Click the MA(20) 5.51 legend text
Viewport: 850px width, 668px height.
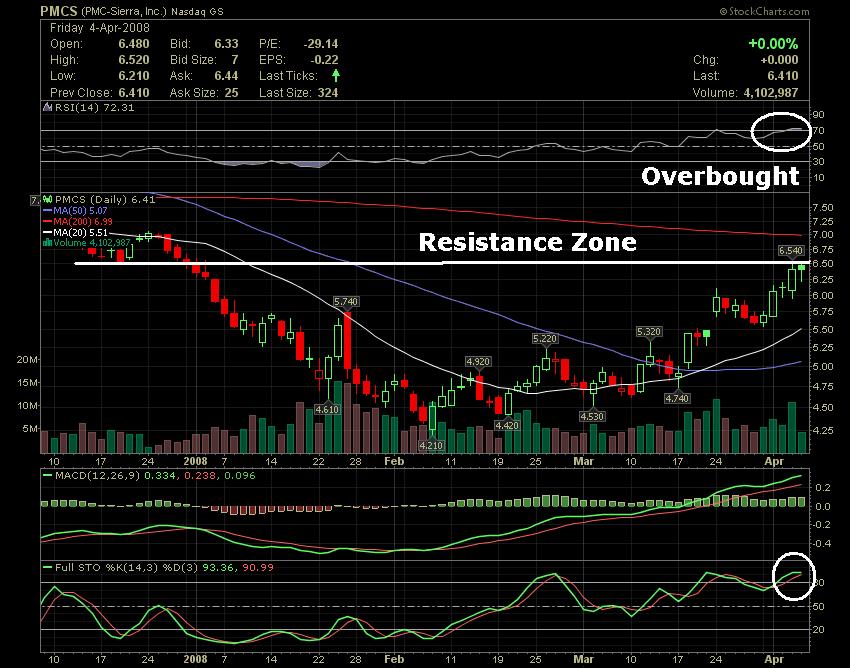pos(80,232)
